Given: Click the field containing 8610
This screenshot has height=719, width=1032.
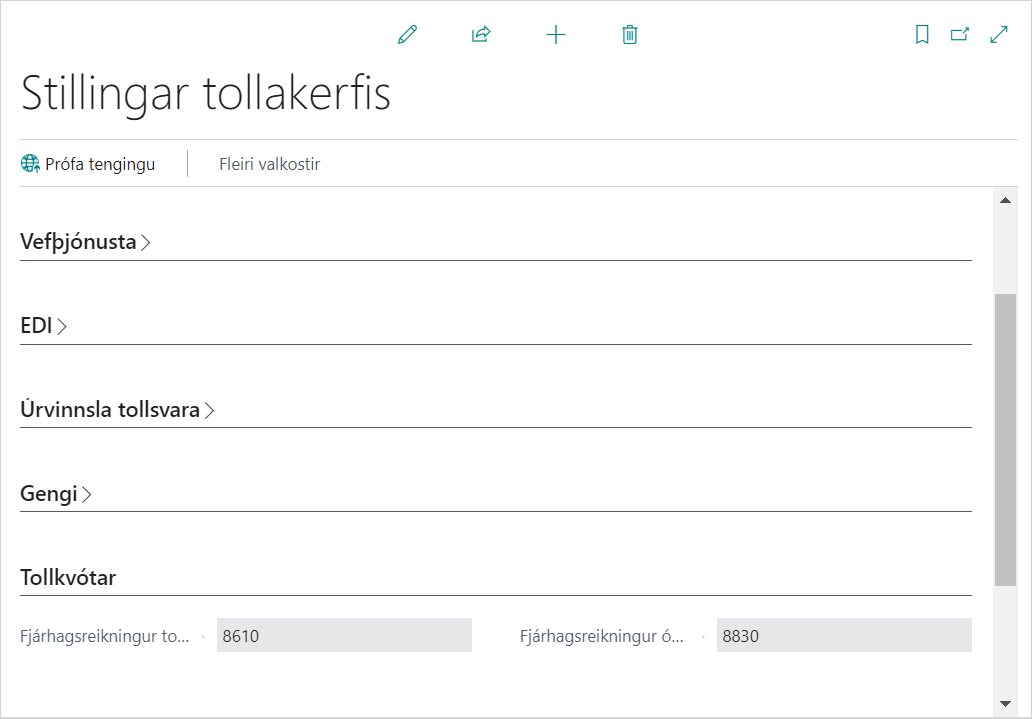Looking at the screenshot, I should [344, 636].
